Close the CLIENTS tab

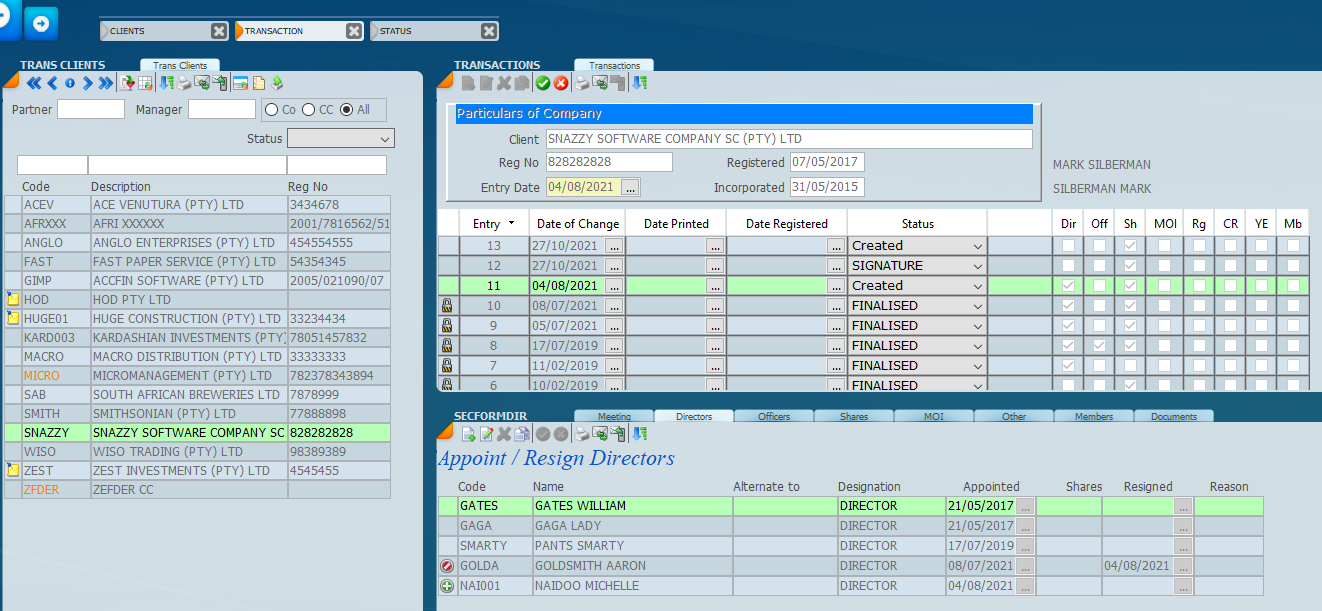[219, 31]
